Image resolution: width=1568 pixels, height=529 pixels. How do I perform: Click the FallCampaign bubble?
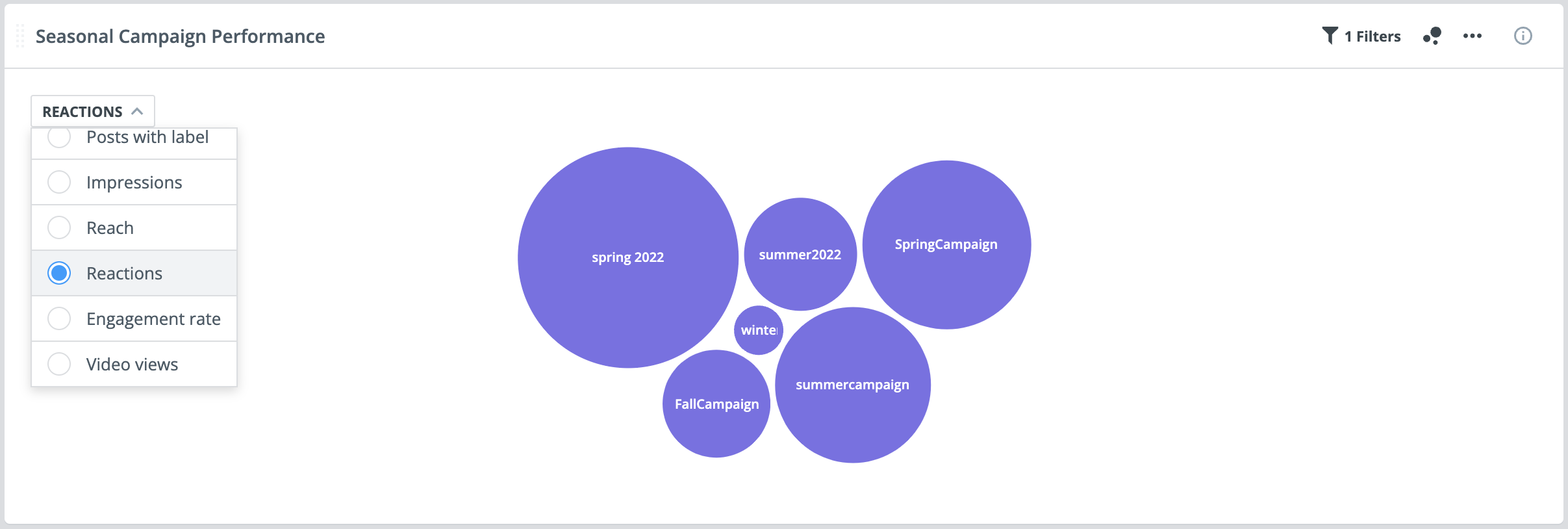coord(716,404)
